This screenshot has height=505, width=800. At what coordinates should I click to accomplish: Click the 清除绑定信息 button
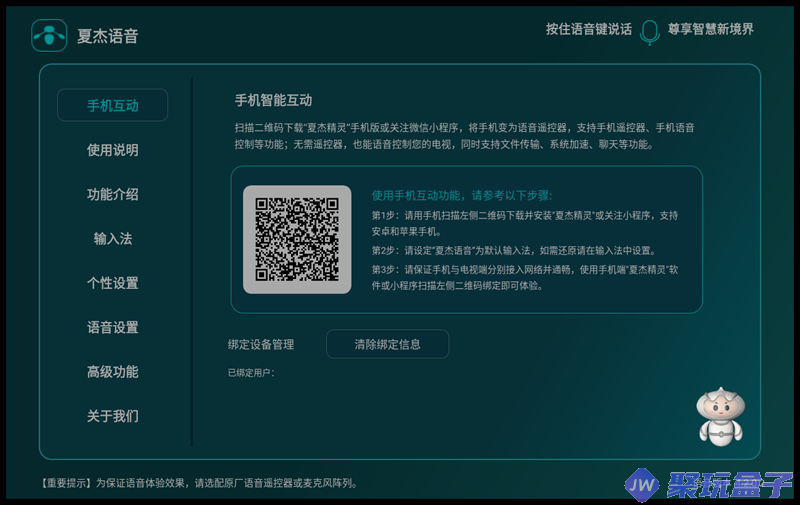pyautogui.click(x=388, y=344)
